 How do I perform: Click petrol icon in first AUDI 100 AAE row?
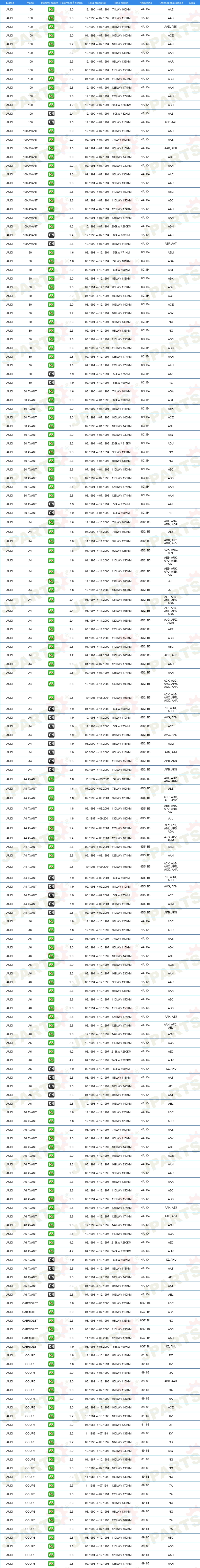(51, 10)
